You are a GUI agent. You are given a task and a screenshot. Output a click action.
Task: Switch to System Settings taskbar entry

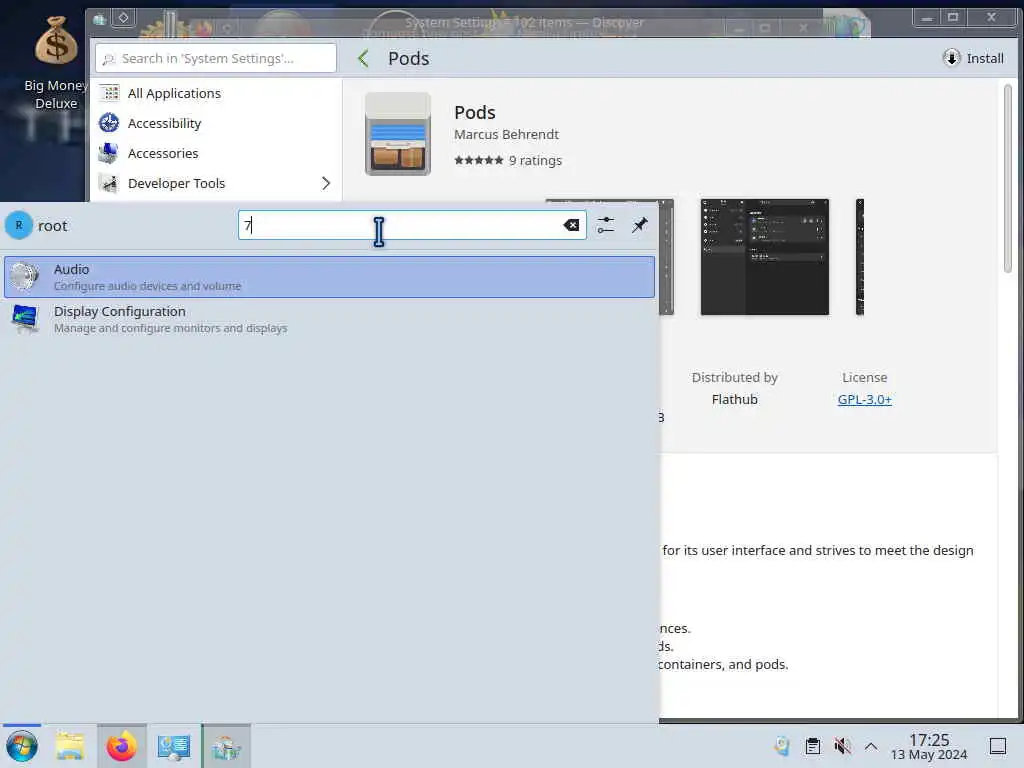tap(174, 746)
